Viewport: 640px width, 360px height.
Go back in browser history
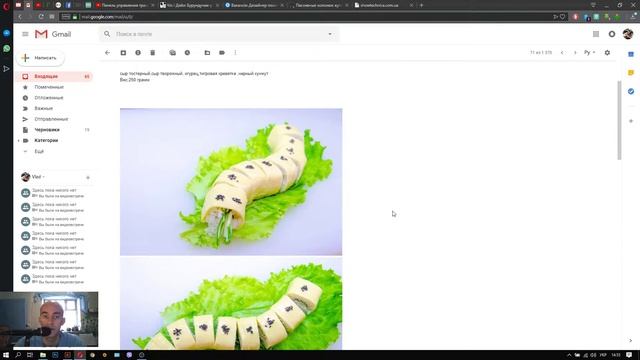20,17
